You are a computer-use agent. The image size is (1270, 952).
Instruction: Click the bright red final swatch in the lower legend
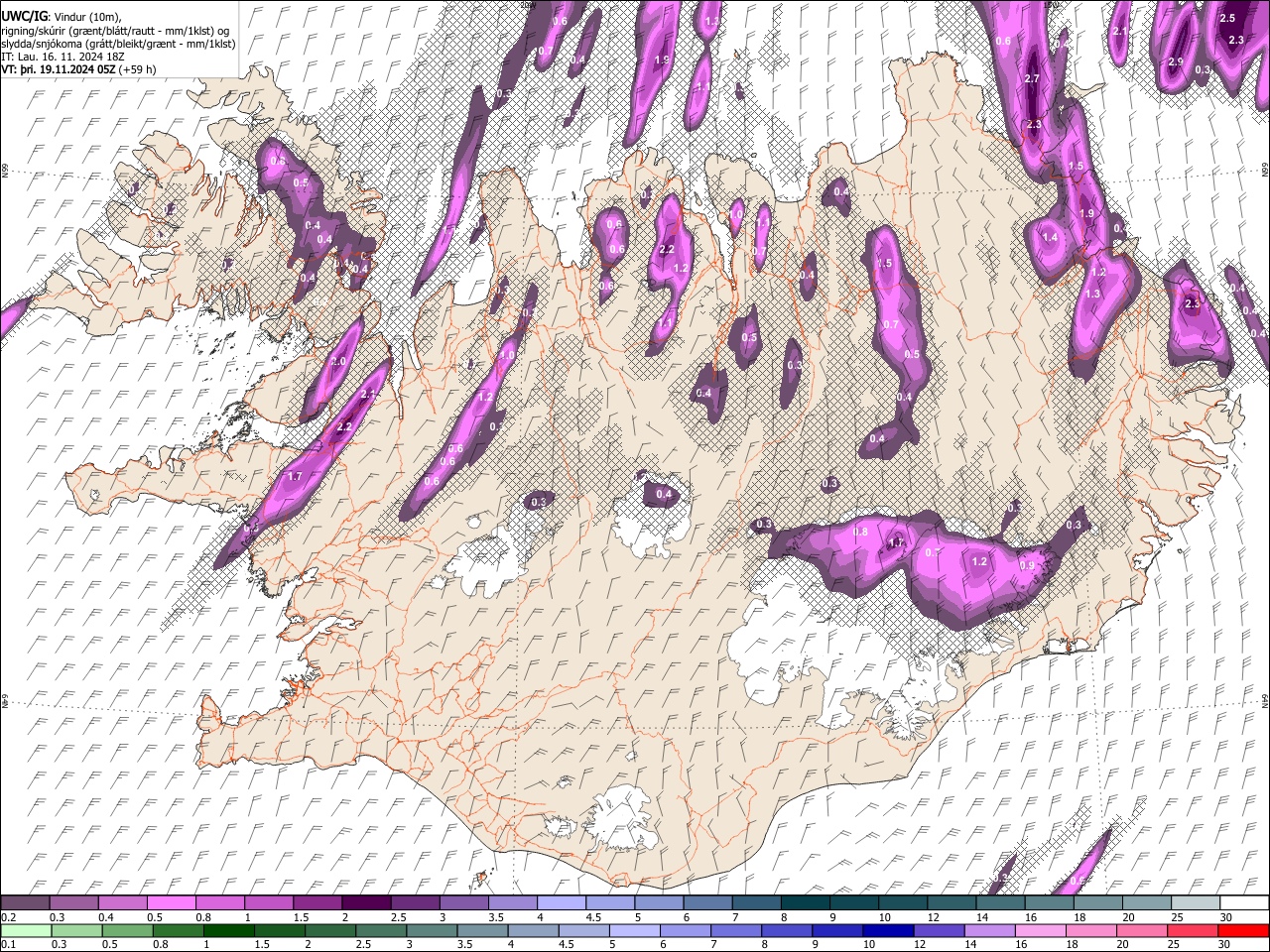point(1244,930)
